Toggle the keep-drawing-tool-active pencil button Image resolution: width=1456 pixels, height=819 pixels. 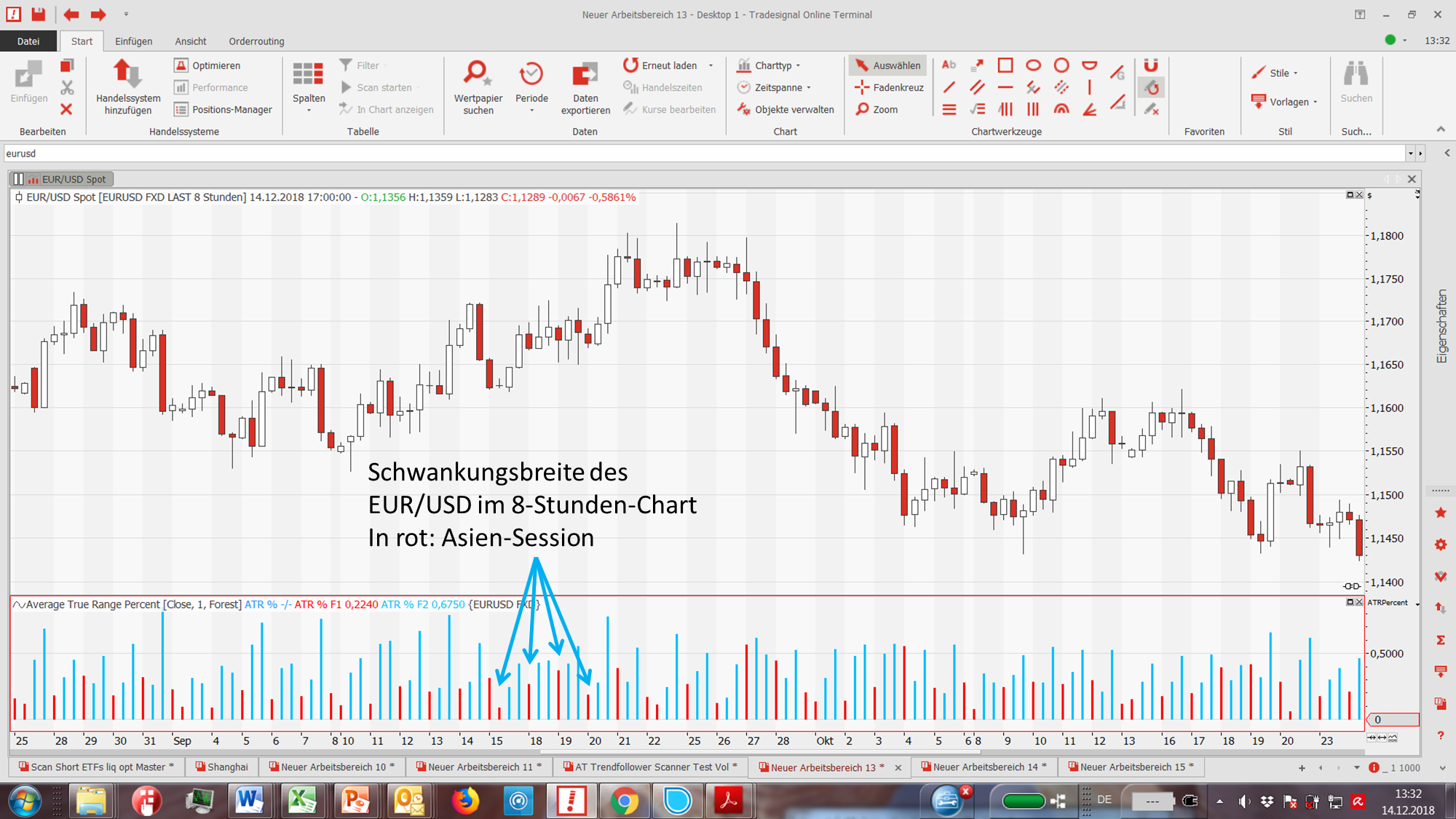pos(1151,88)
